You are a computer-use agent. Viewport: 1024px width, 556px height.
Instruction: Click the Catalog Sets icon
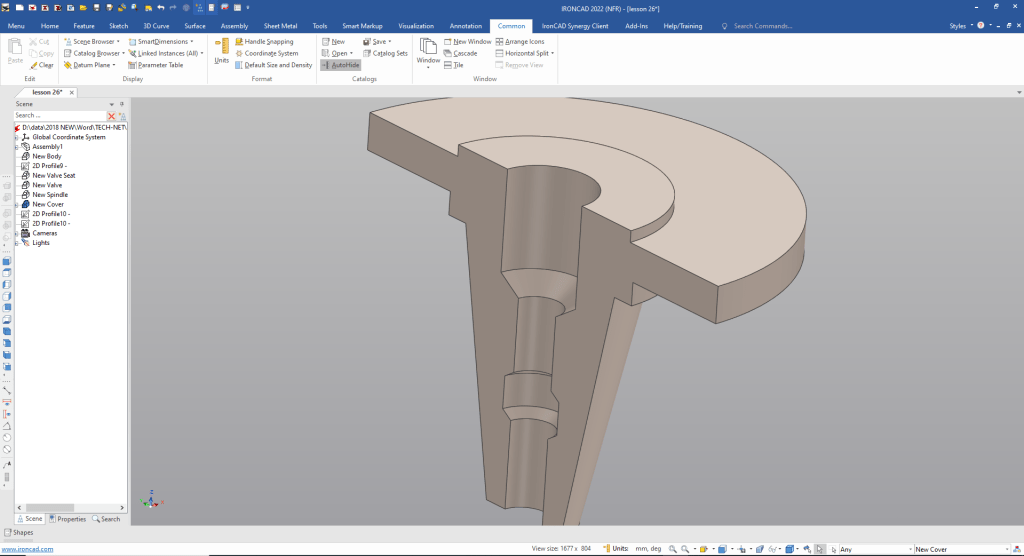[366, 53]
